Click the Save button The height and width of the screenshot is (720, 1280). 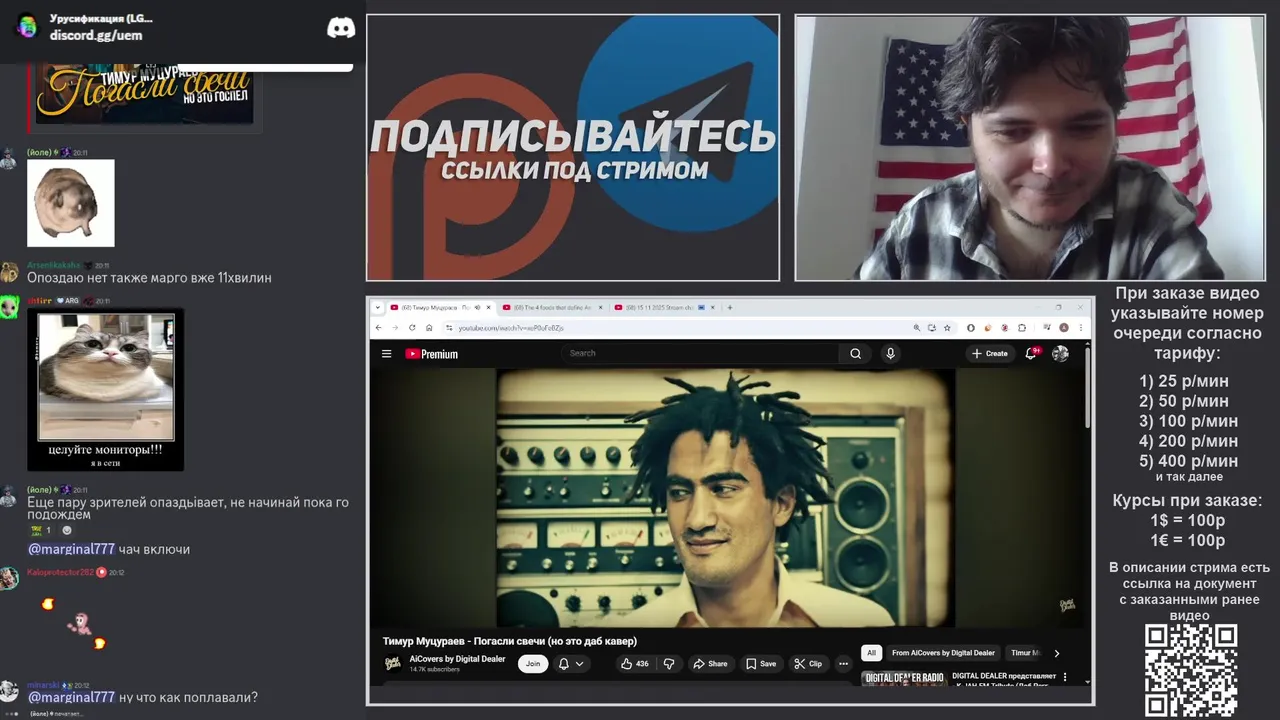[x=760, y=663]
